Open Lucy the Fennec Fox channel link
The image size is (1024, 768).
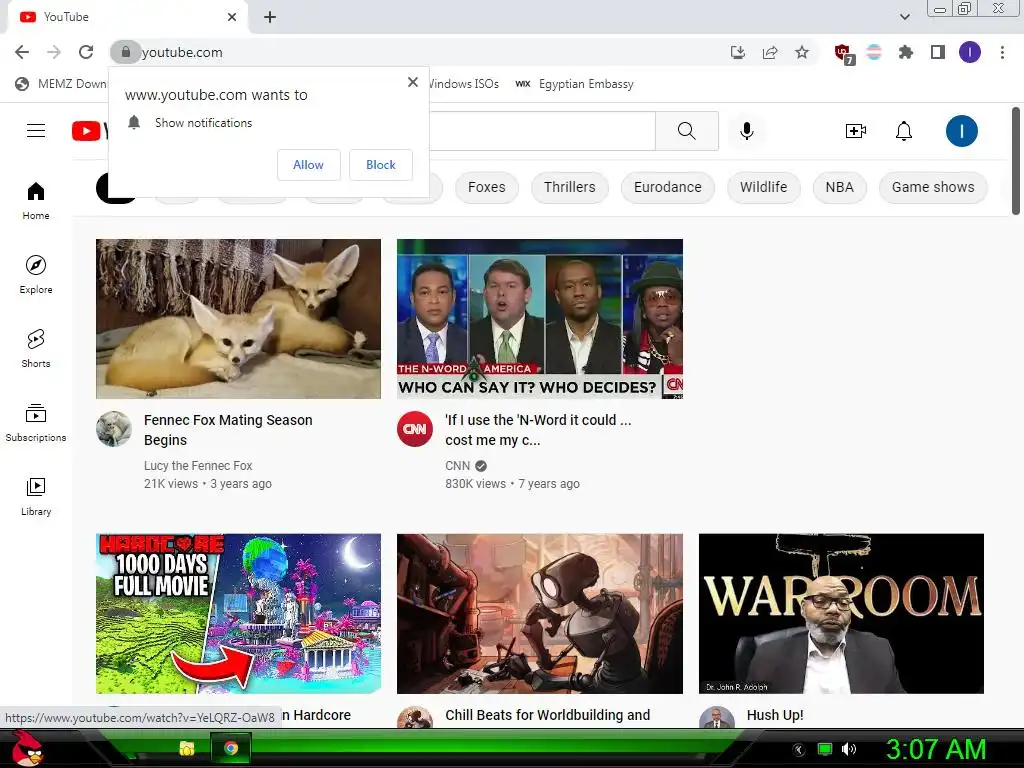pyautogui.click(x=198, y=466)
